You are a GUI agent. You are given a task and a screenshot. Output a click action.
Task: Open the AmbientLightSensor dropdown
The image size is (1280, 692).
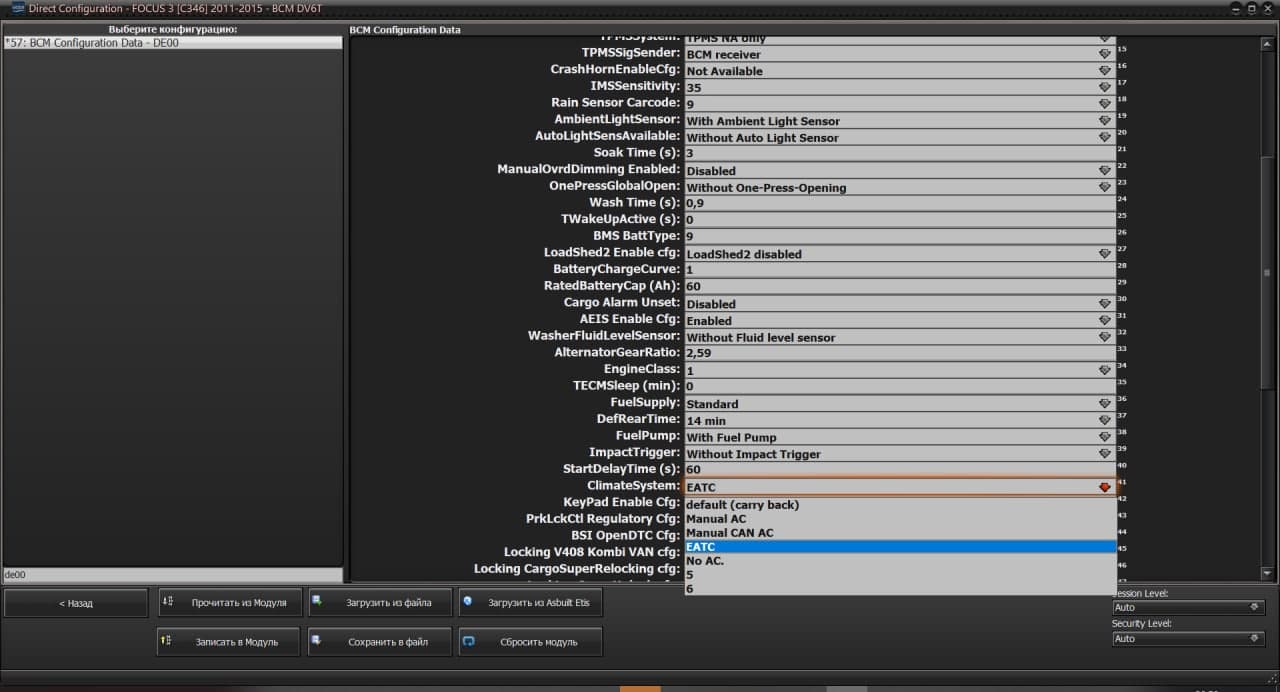[x=1104, y=121]
